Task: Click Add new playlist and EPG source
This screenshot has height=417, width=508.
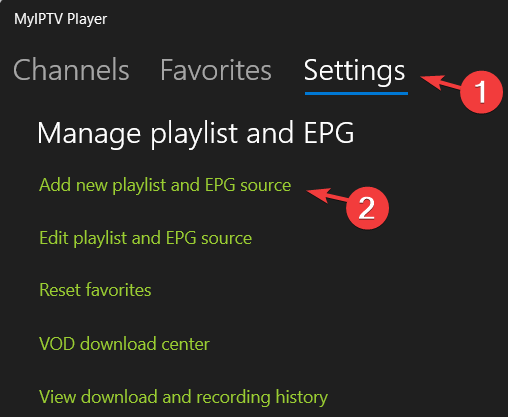Action: point(165,185)
